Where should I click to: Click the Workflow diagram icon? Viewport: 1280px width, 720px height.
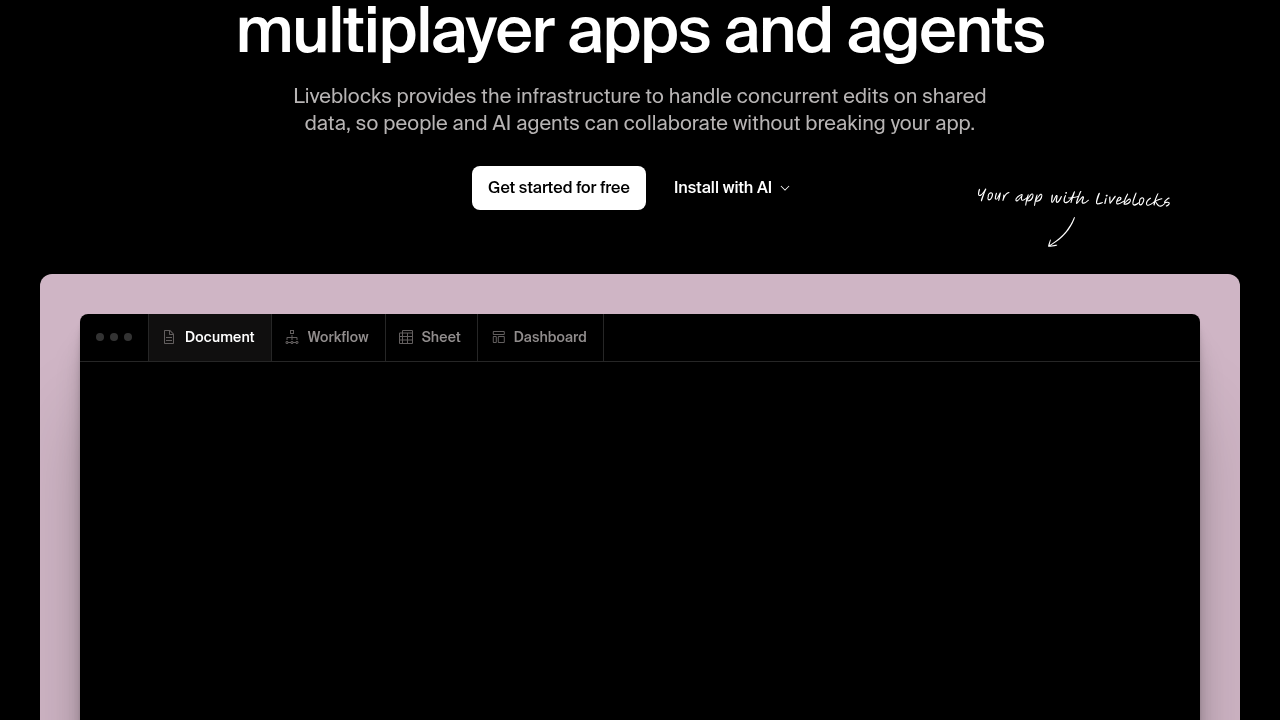coord(292,337)
